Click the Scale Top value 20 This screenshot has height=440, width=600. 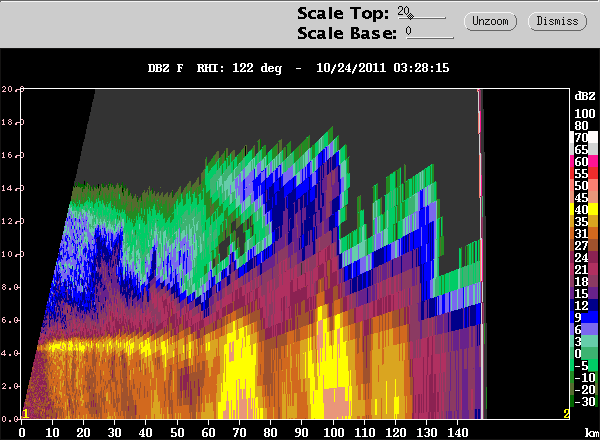(403, 11)
